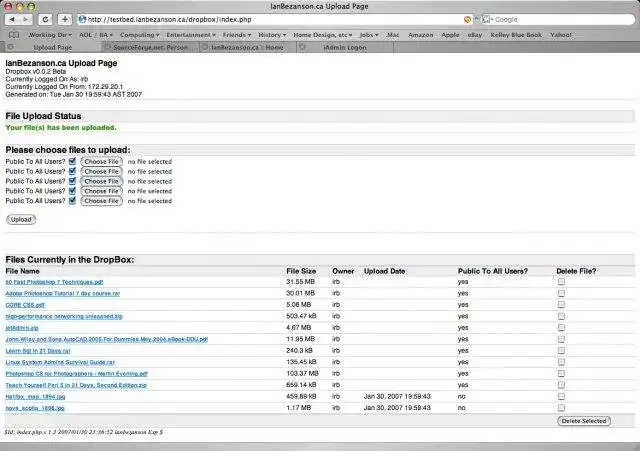Click the Upload Date column header

[x=384, y=271]
